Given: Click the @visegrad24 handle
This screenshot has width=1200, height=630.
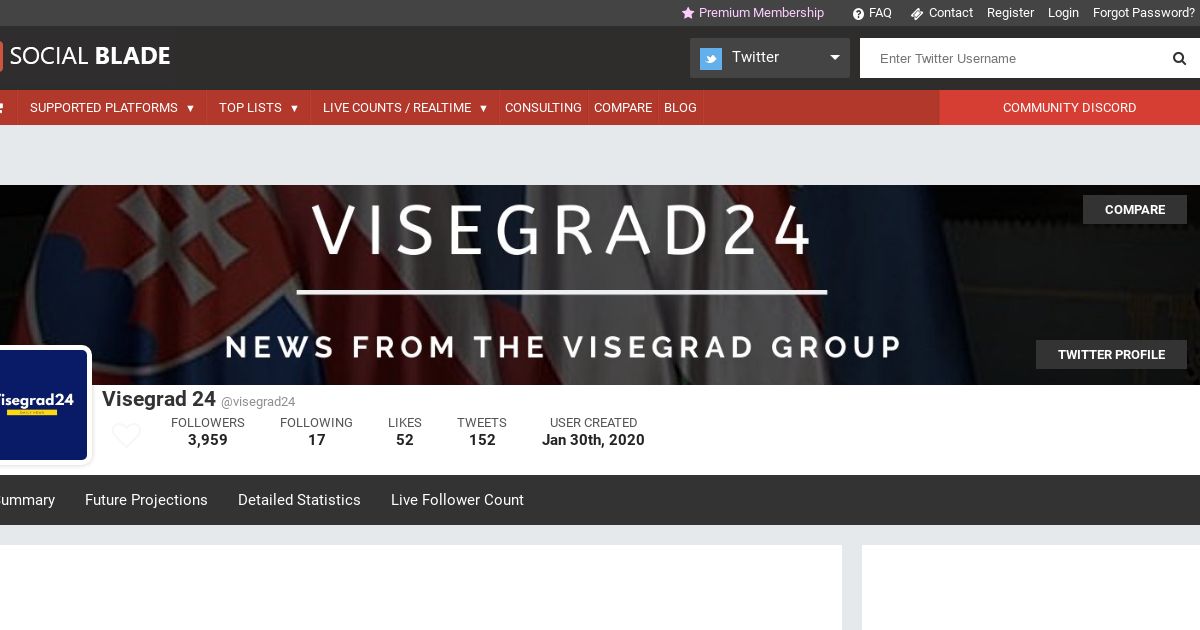Looking at the screenshot, I should [x=258, y=402].
